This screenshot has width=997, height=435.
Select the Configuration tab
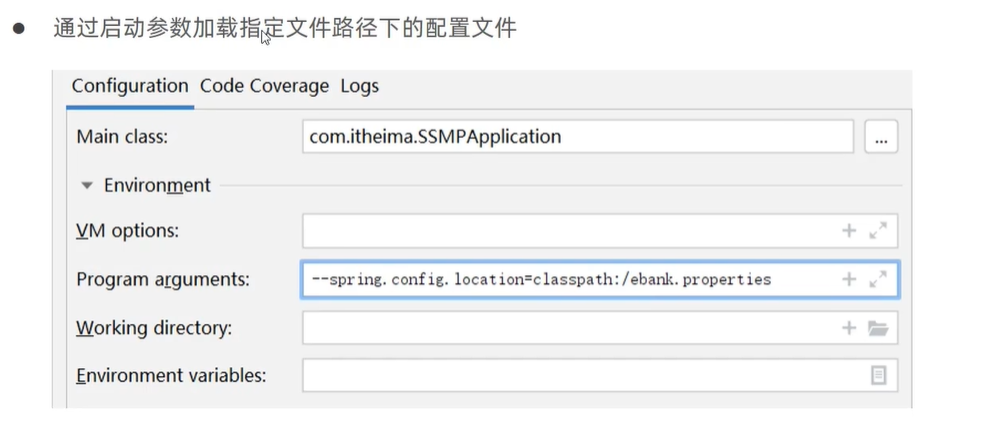point(130,86)
